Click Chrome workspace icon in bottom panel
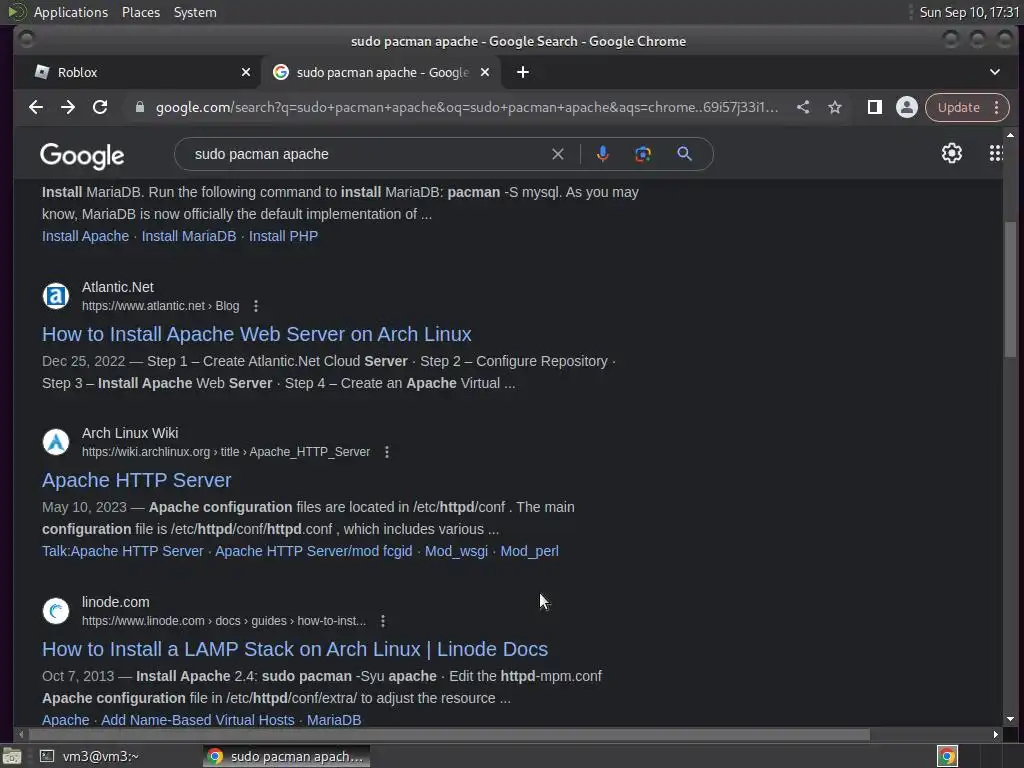The height and width of the screenshot is (768, 1024). coord(947,756)
